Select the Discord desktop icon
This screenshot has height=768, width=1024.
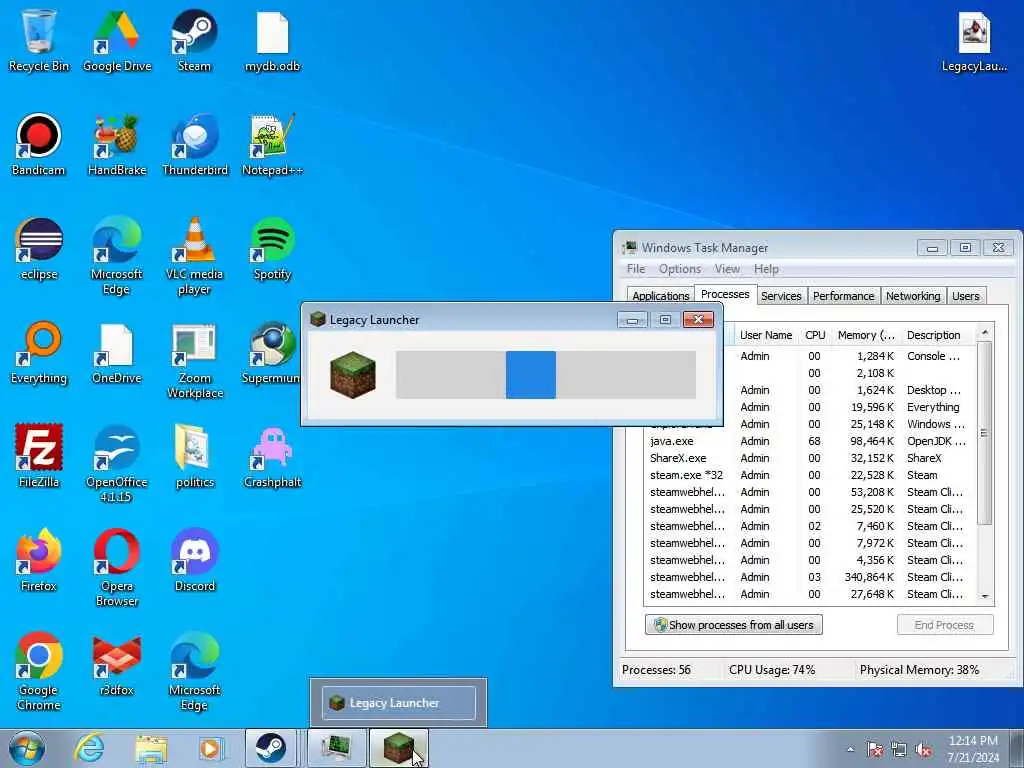(x=195, y=560)
